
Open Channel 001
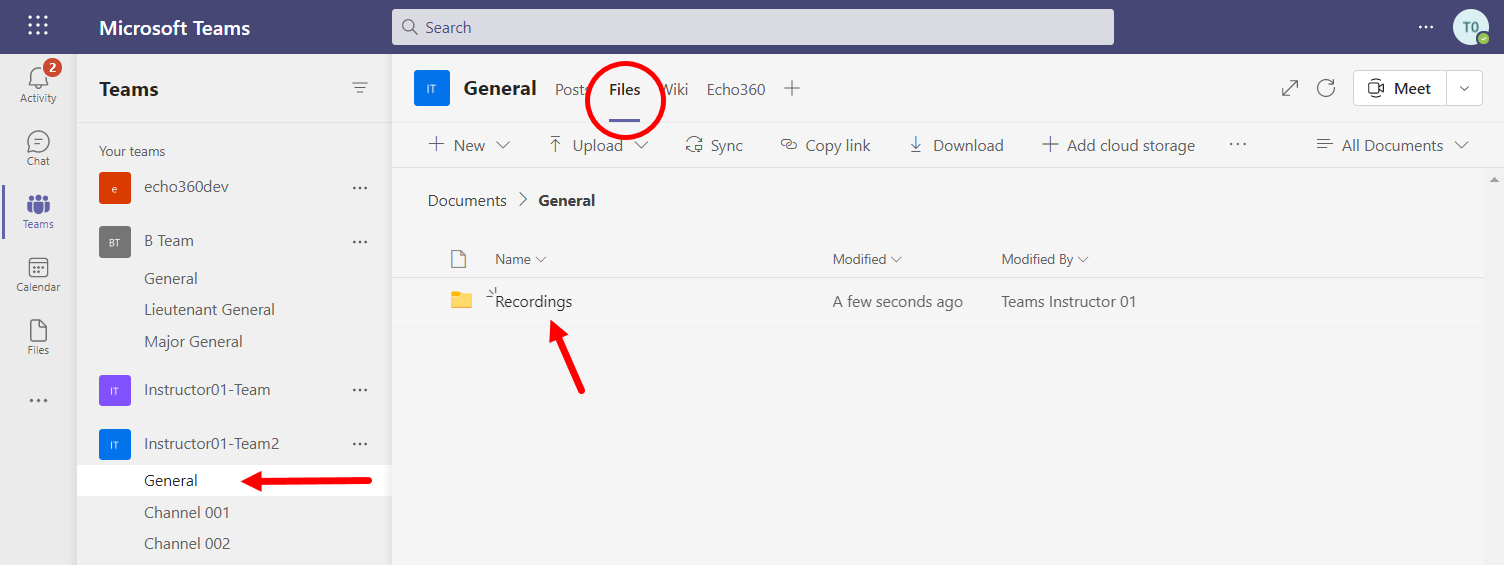point(187,512)
